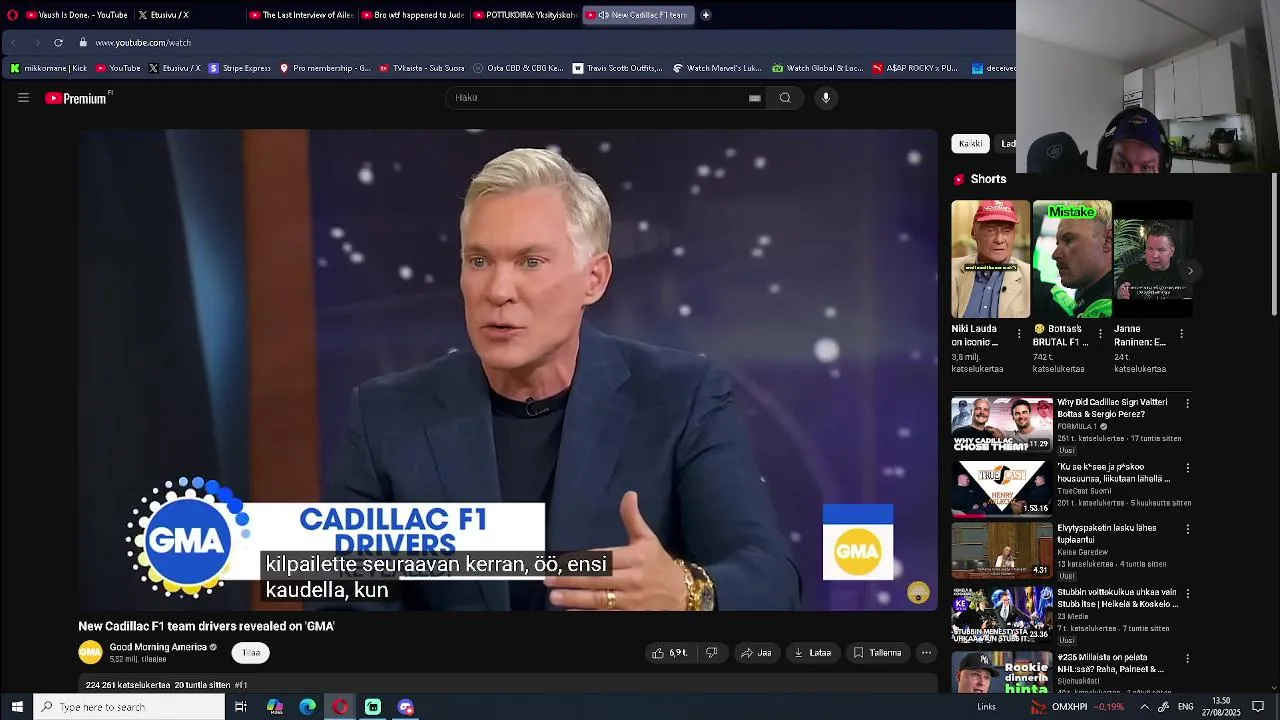Open Good Morning America channel avatar

(x=90, y=653)
